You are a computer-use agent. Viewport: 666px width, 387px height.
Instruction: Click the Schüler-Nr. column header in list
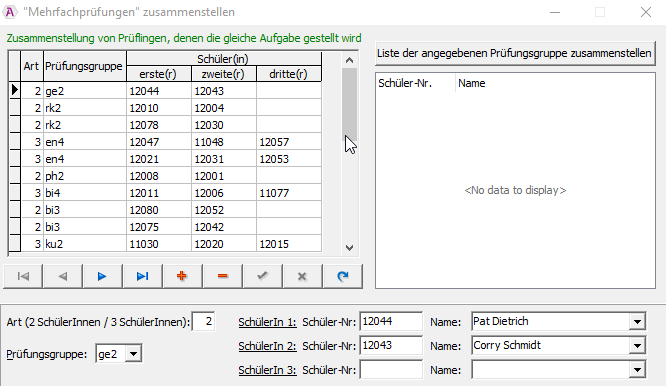coord(415,83)
